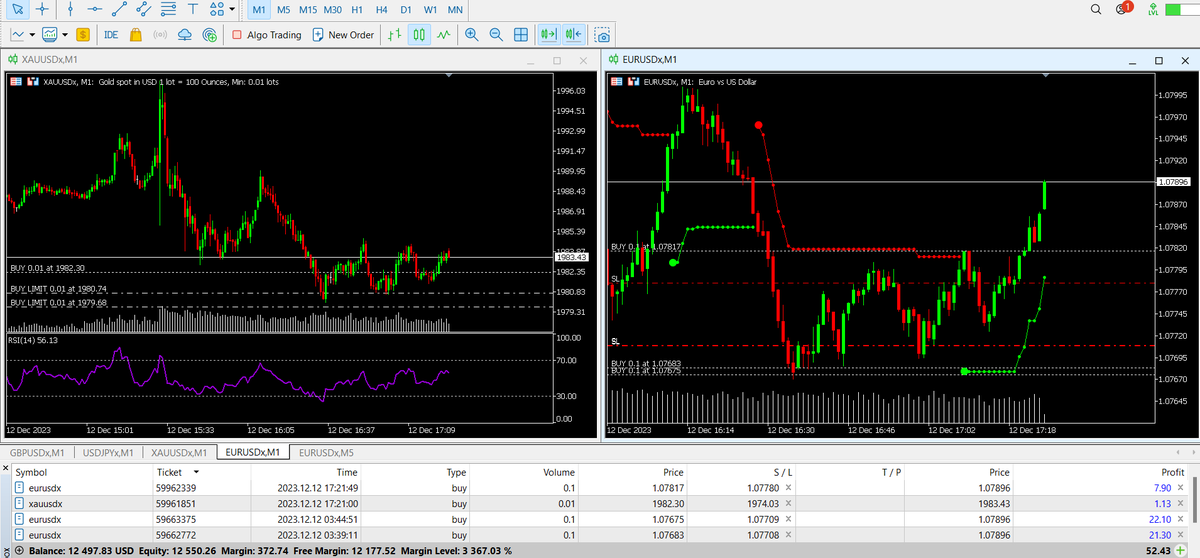Switch chart to M5 timeframe
Screen dimensions: 1200x558
(x=284, y=9)
